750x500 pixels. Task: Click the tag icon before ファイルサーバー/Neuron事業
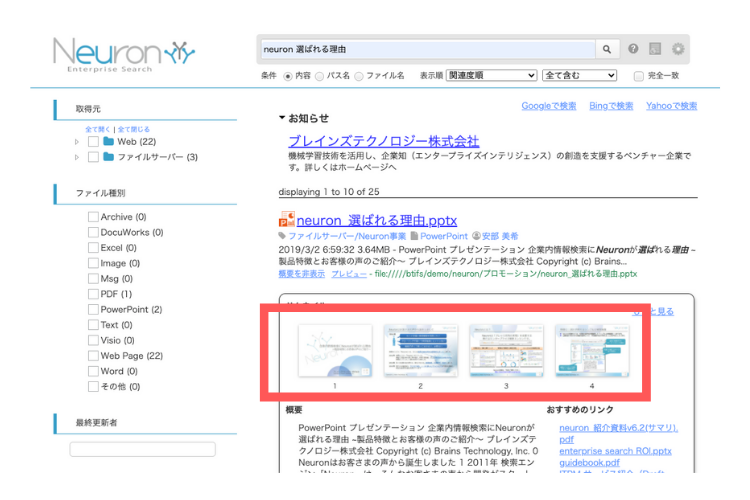pos(282,235)
